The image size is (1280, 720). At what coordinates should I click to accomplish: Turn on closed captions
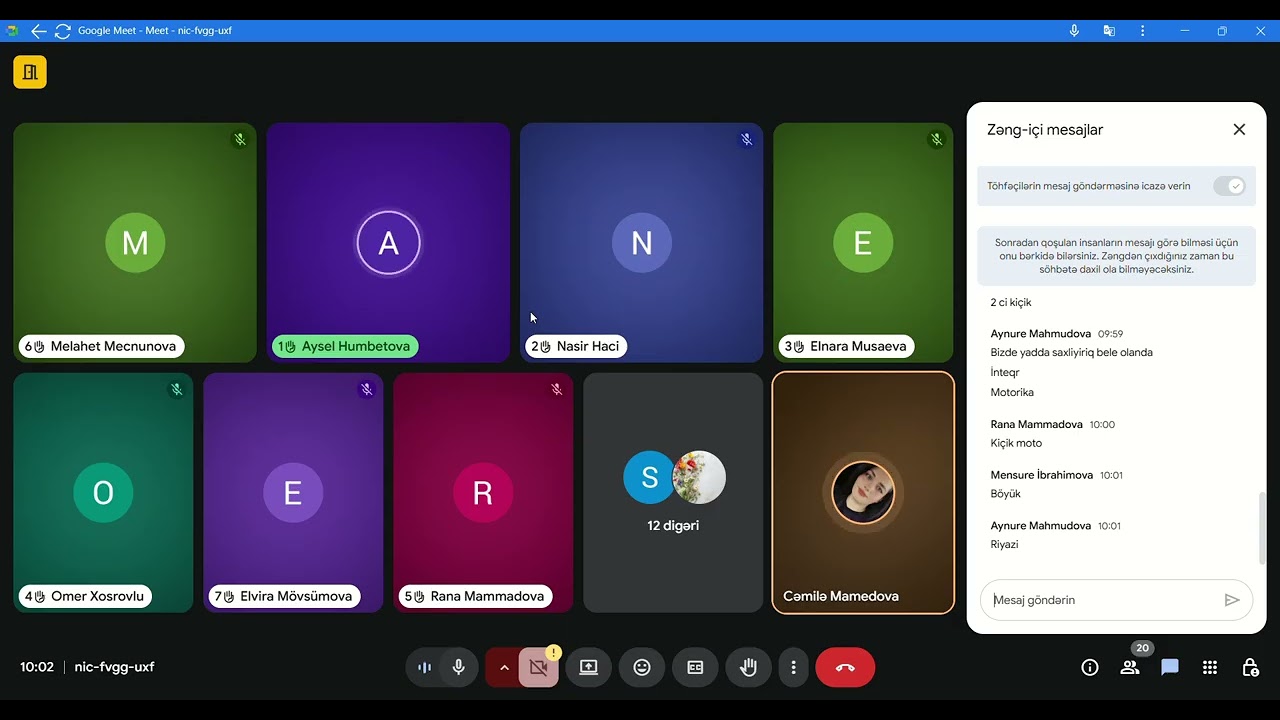pos(695,667)
